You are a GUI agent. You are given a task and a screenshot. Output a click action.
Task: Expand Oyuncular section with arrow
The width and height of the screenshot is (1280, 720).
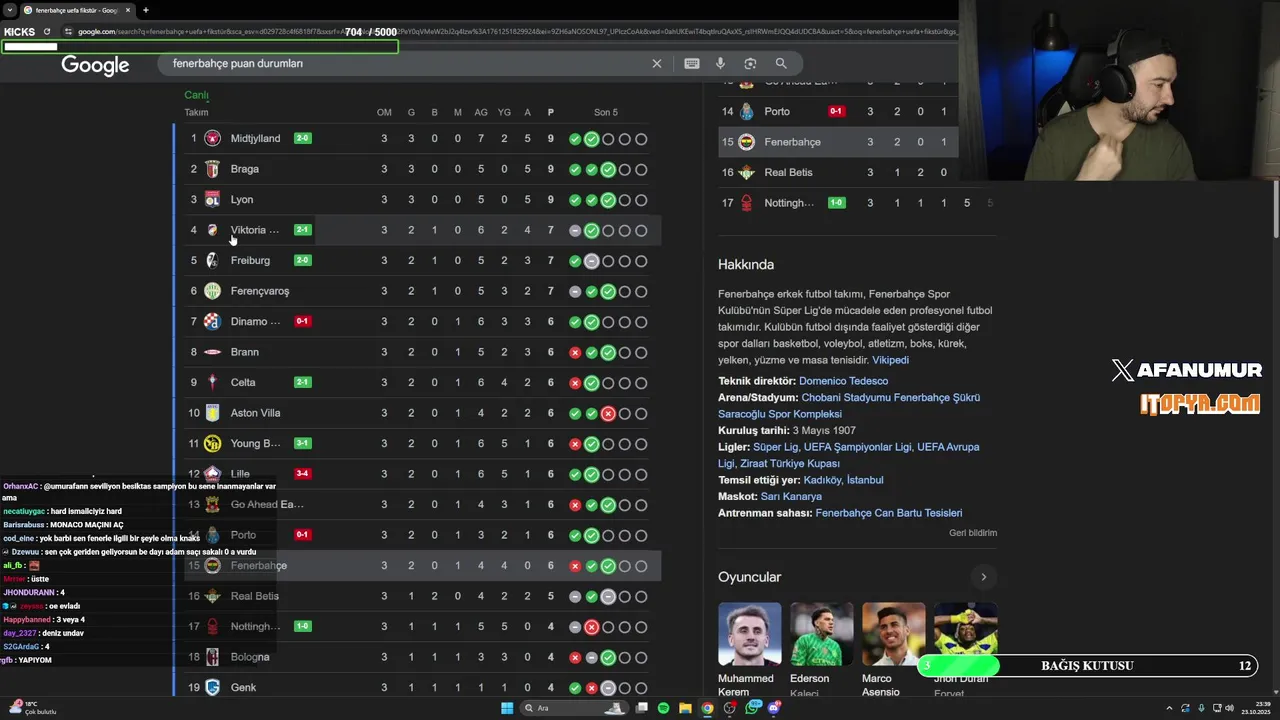tap(983, 577)
